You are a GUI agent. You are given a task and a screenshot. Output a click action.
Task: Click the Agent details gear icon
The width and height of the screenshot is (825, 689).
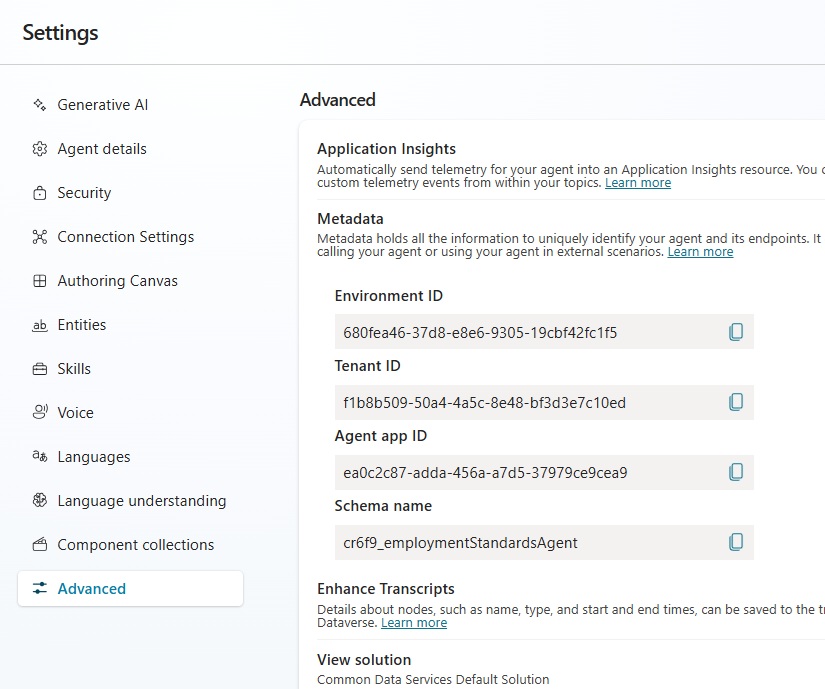click(40, 149)
